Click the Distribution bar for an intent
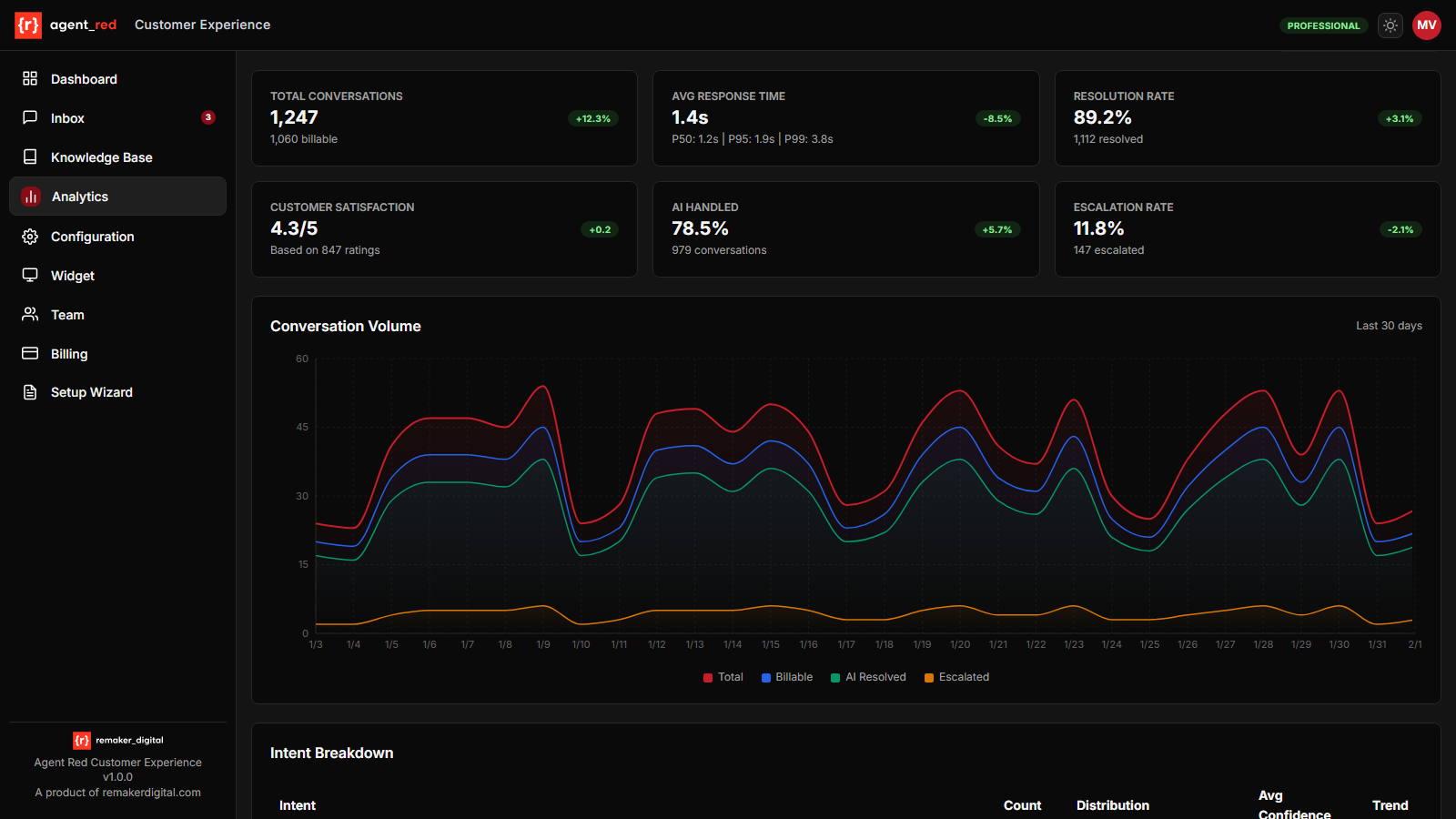Viewport: 1456px width, 819px height. coord(1112,805)
